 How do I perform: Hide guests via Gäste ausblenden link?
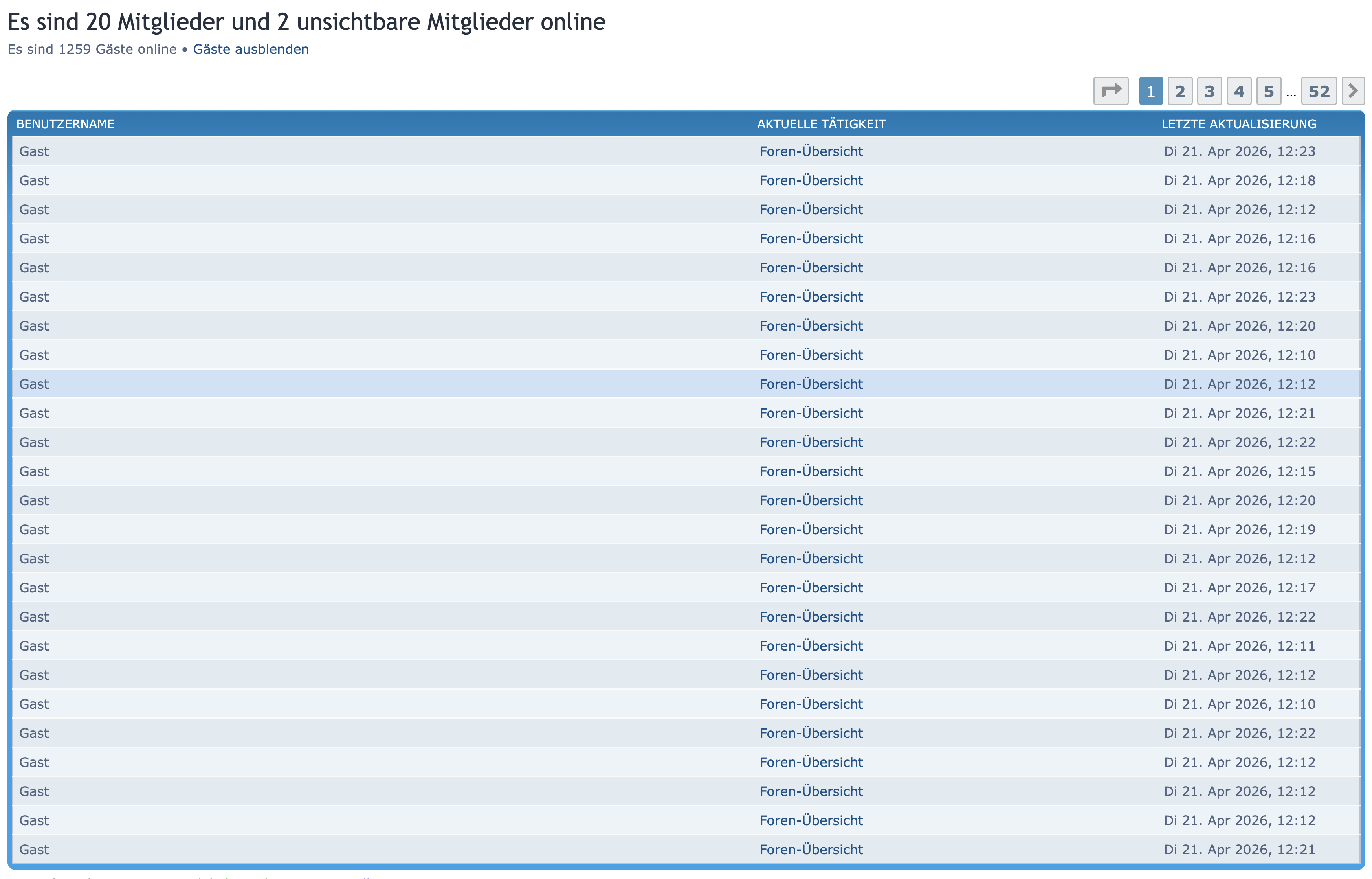pos(250,49)
